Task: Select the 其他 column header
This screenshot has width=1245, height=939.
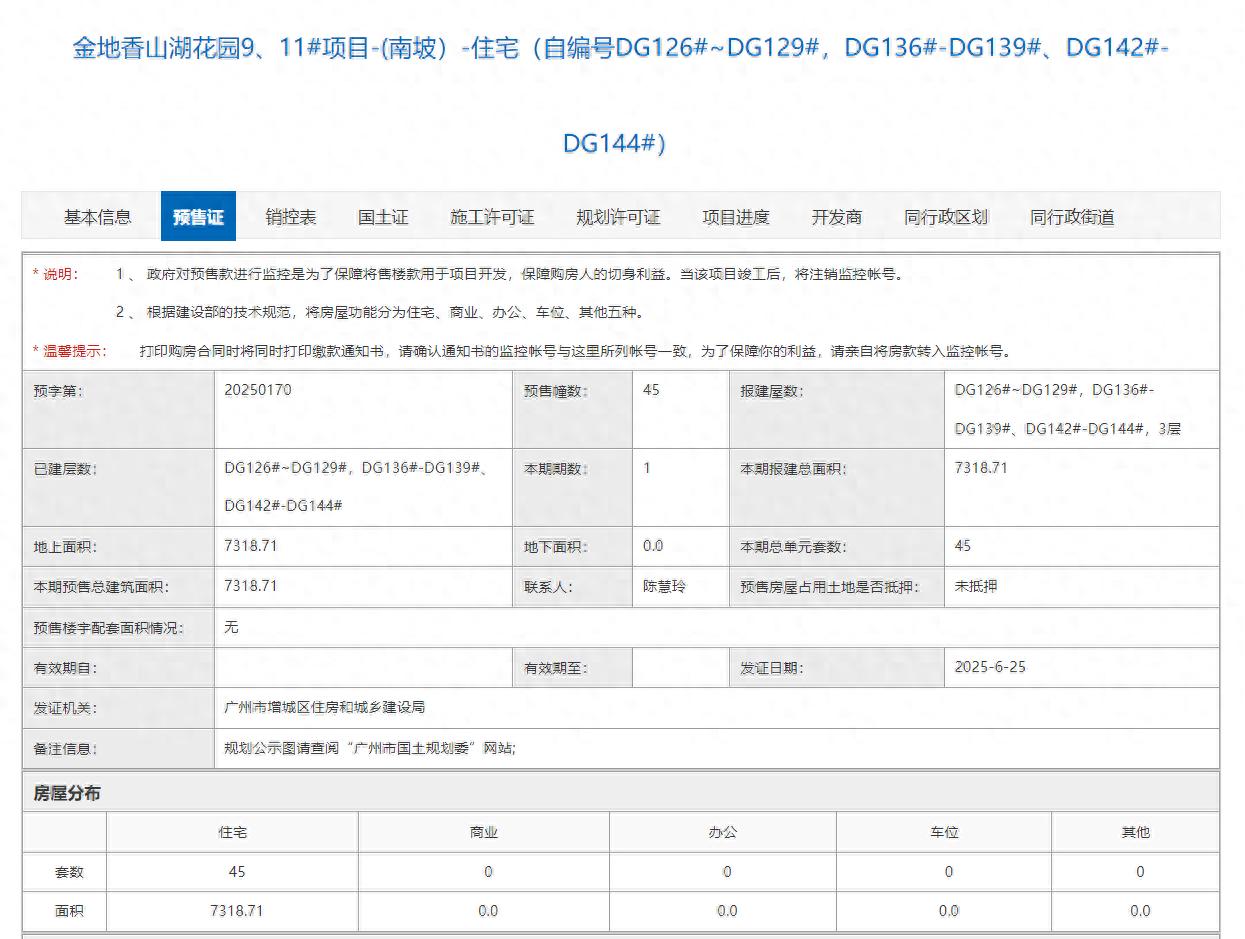Action: (1136, 832)
